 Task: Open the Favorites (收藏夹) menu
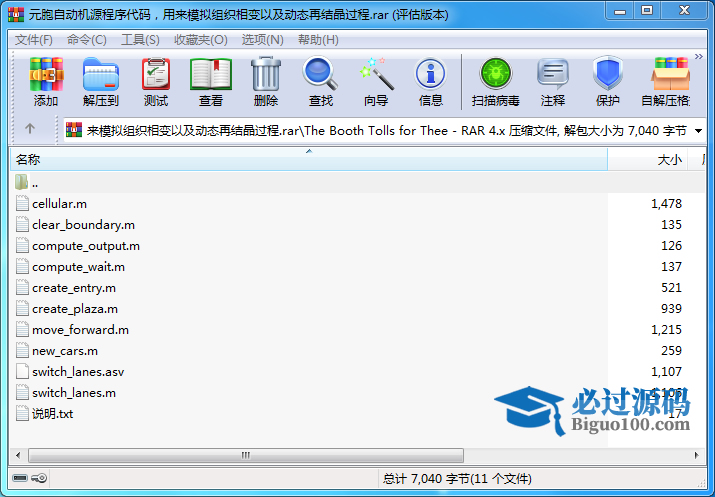pyautogui.click(x=201, y=40)
